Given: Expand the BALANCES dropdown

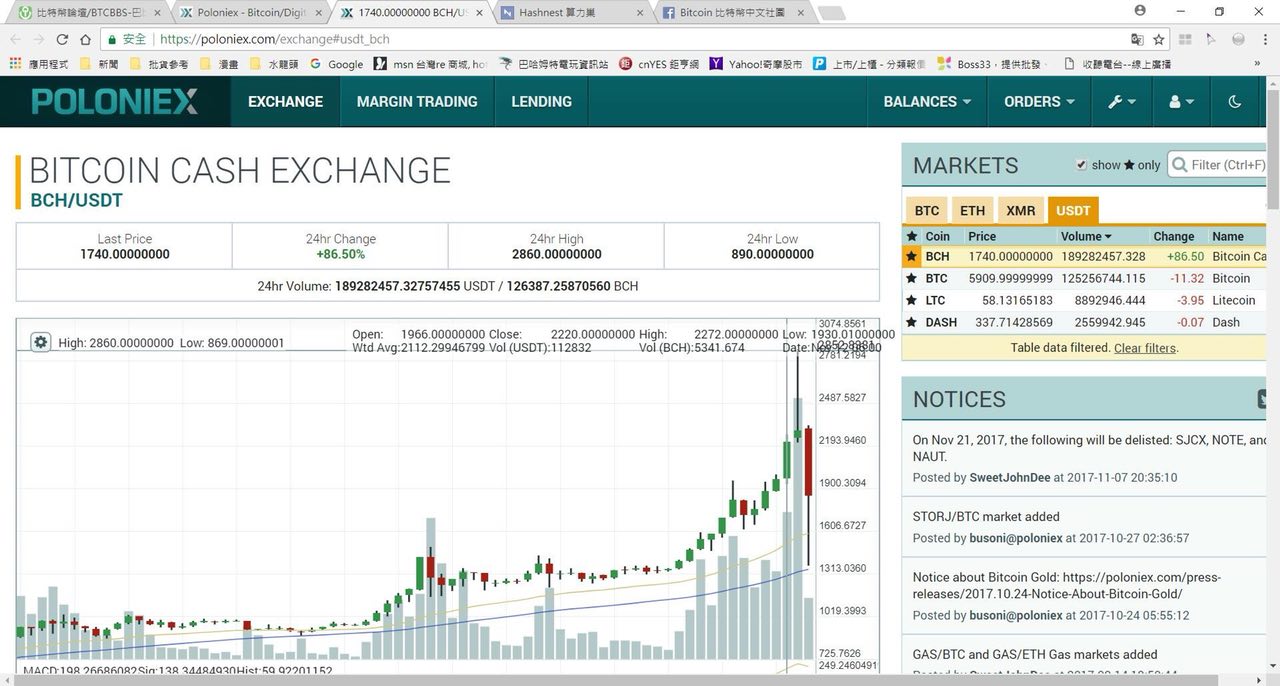Looking at the screenshot, I should pos(927,101).
